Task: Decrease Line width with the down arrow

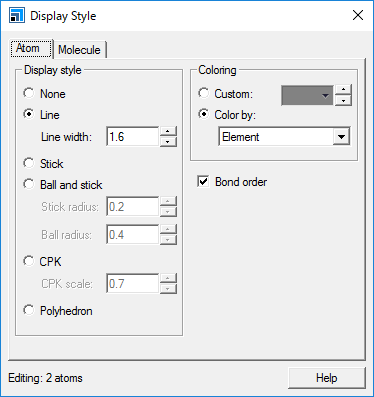Action: tap(168, 142)
